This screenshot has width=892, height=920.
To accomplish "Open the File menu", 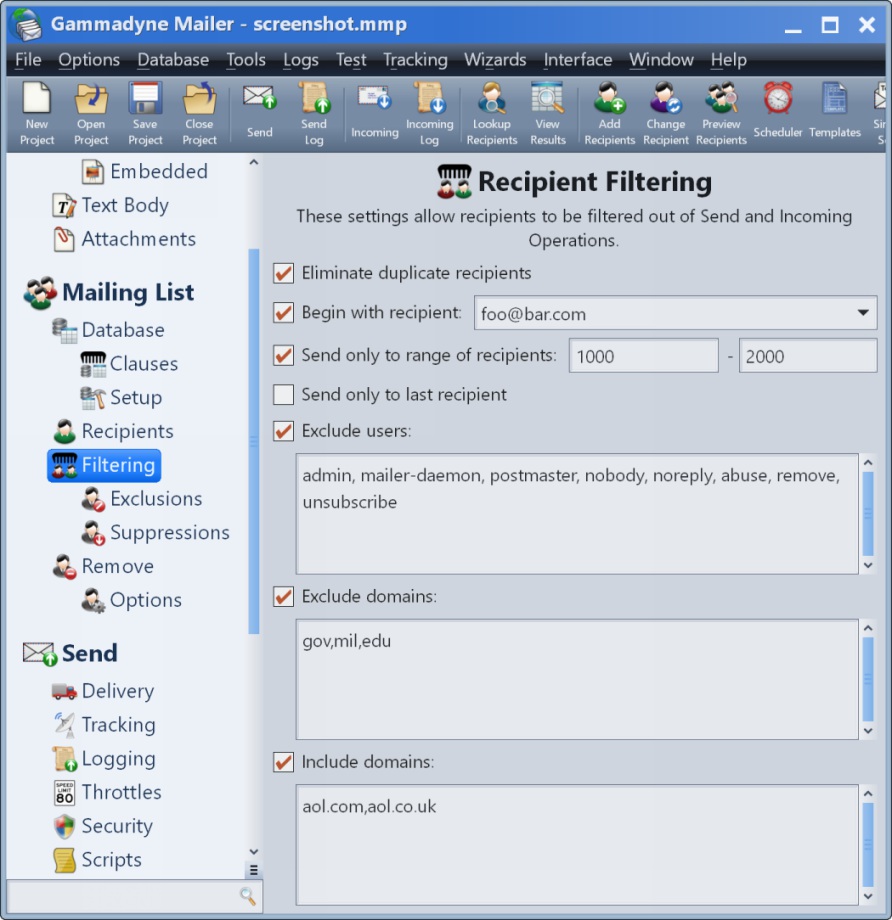I will coord(28,60).
